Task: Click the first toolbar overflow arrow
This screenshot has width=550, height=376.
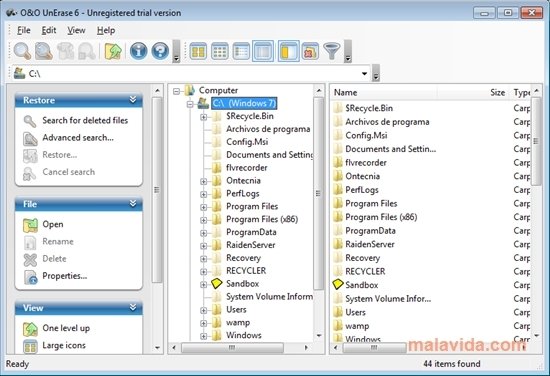Action: (176, 52)
